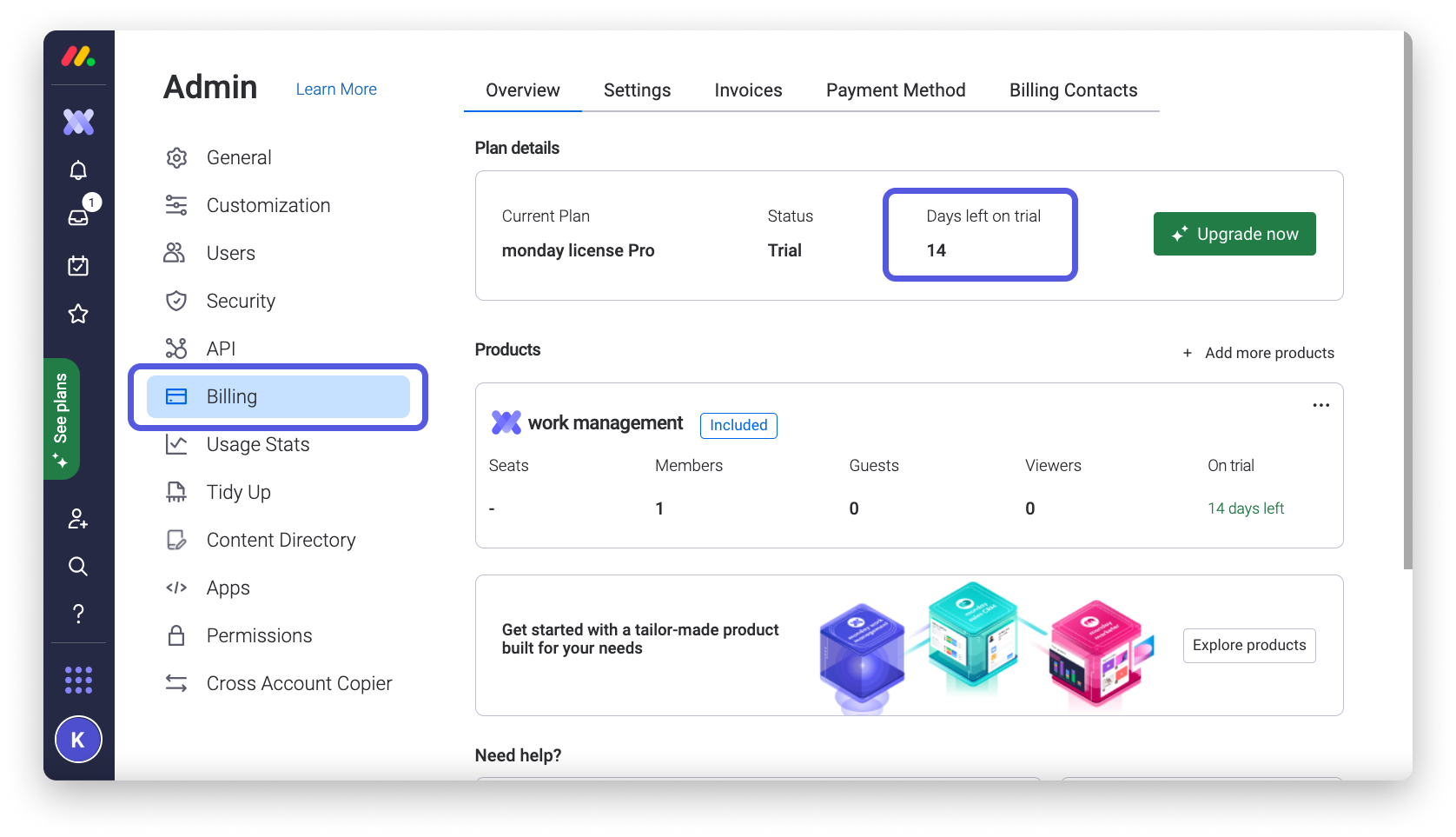Open the favorites star icon

click(78, 314)
